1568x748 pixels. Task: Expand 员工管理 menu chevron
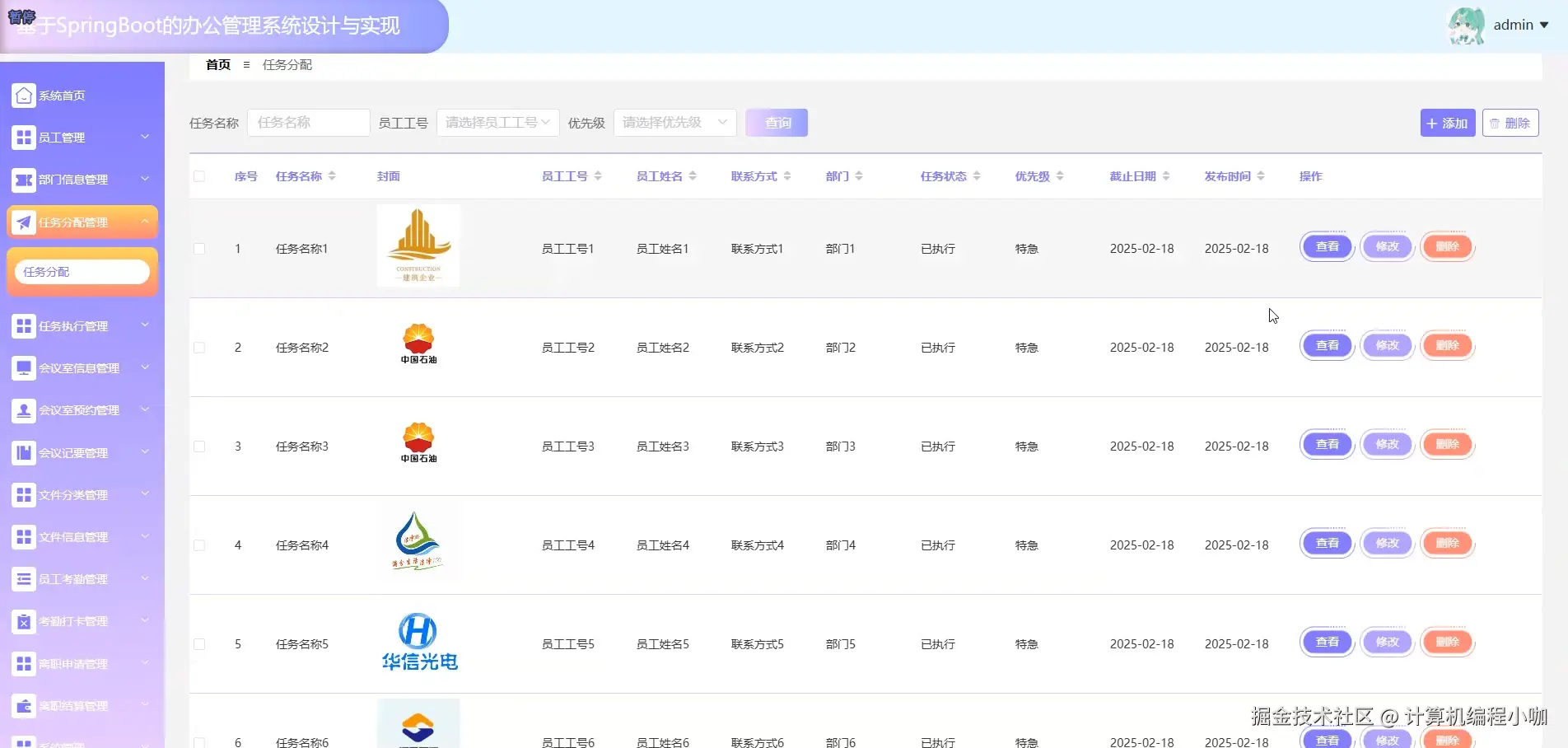(145, 137)
